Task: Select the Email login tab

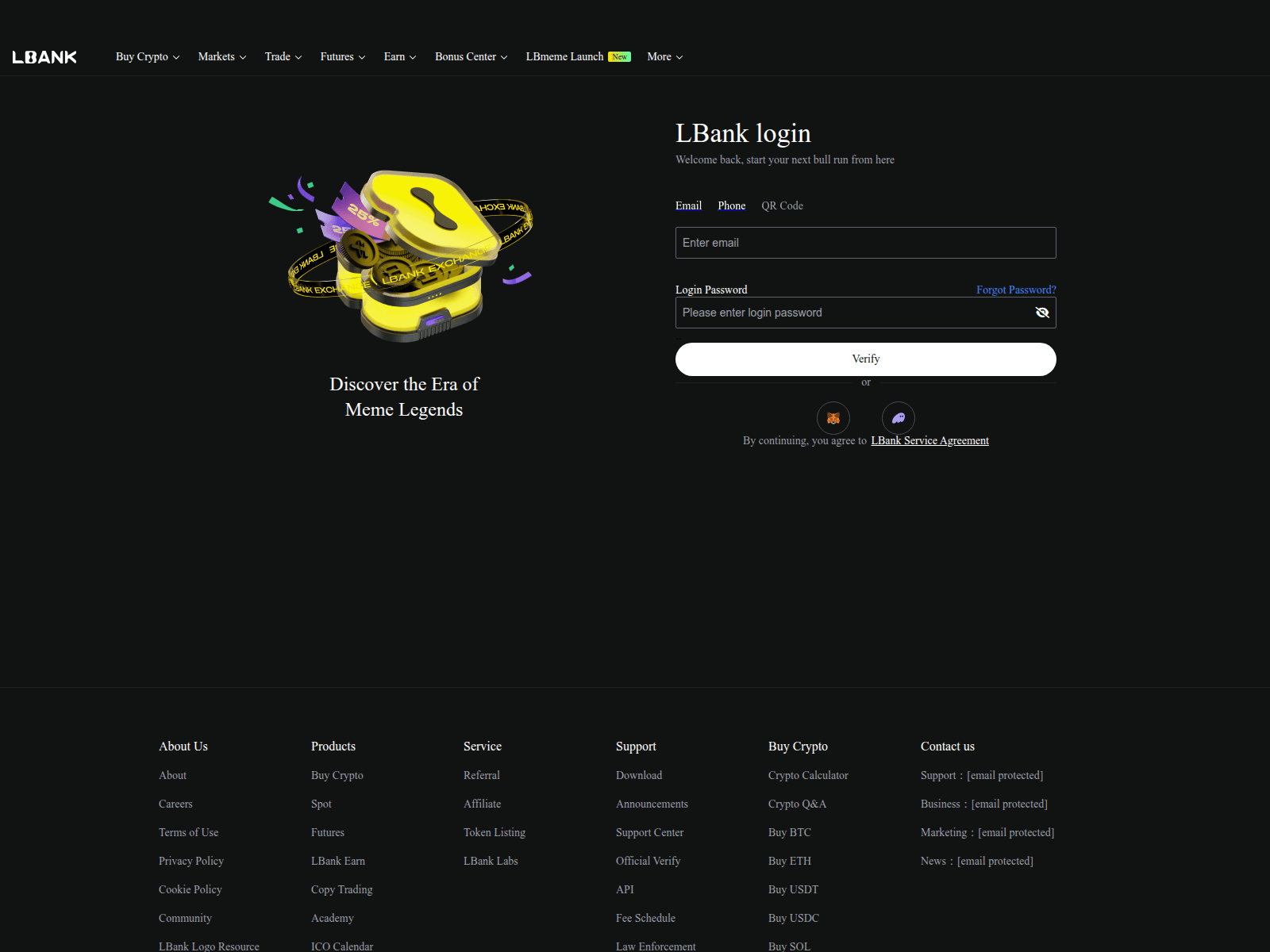Action: [x=688, y=205]
